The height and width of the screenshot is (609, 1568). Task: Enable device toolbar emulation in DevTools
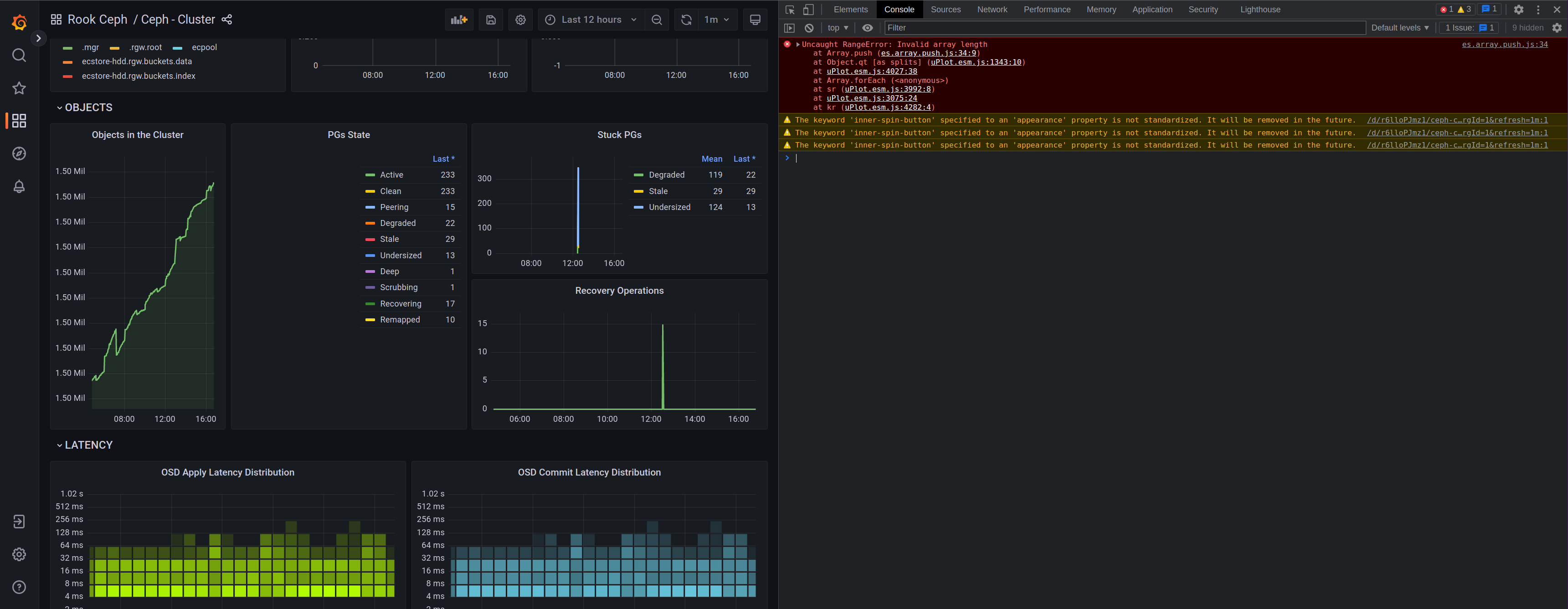point(808,9)
